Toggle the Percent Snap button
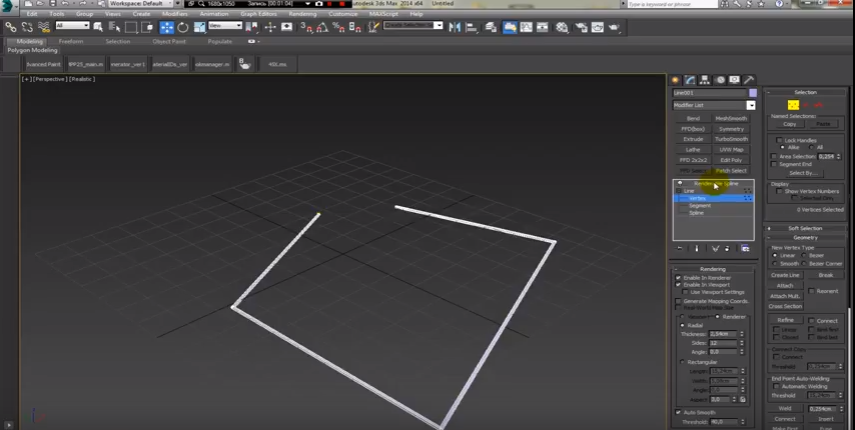Screen dimensions: 855x430 [x=339, y=27]
